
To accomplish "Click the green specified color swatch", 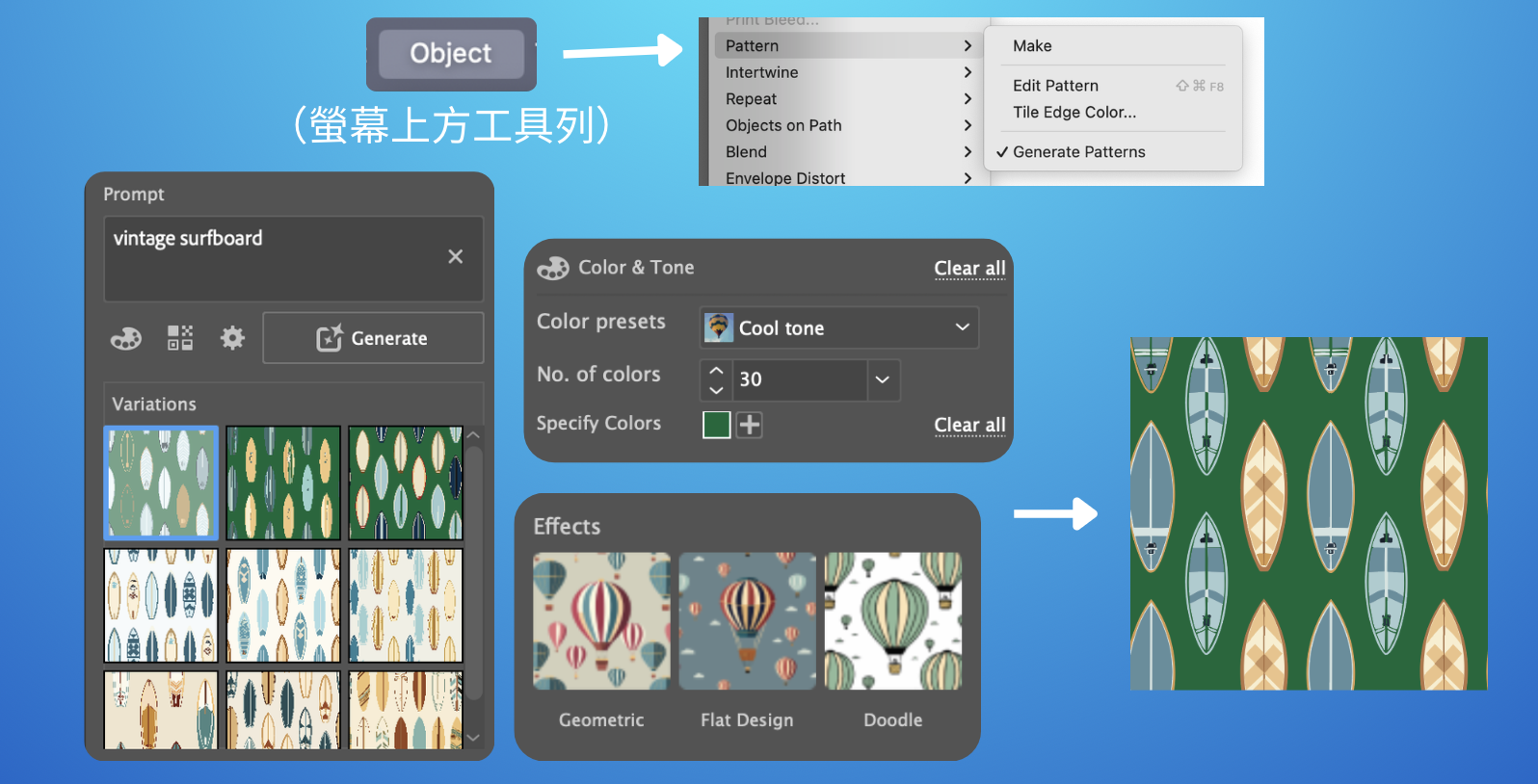I will pyautogui.click(x=716, y=425).
